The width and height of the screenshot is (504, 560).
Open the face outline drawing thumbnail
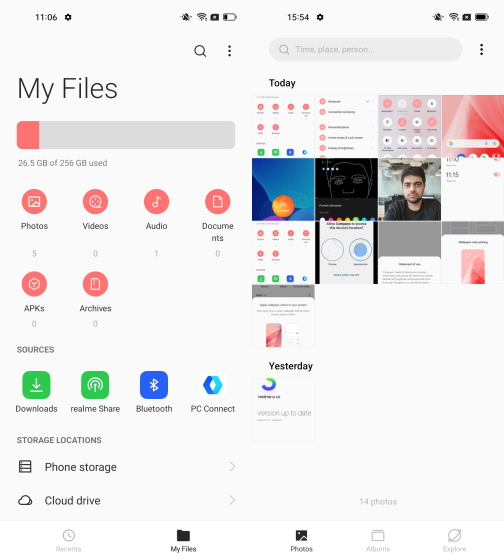coord(346,189)
